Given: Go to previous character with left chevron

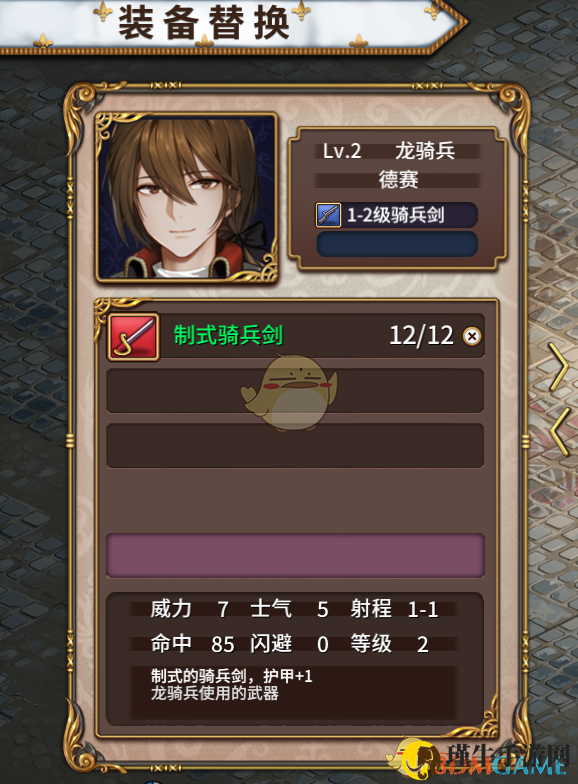Looking at the screenshot, I should click(x=560, y=432).
